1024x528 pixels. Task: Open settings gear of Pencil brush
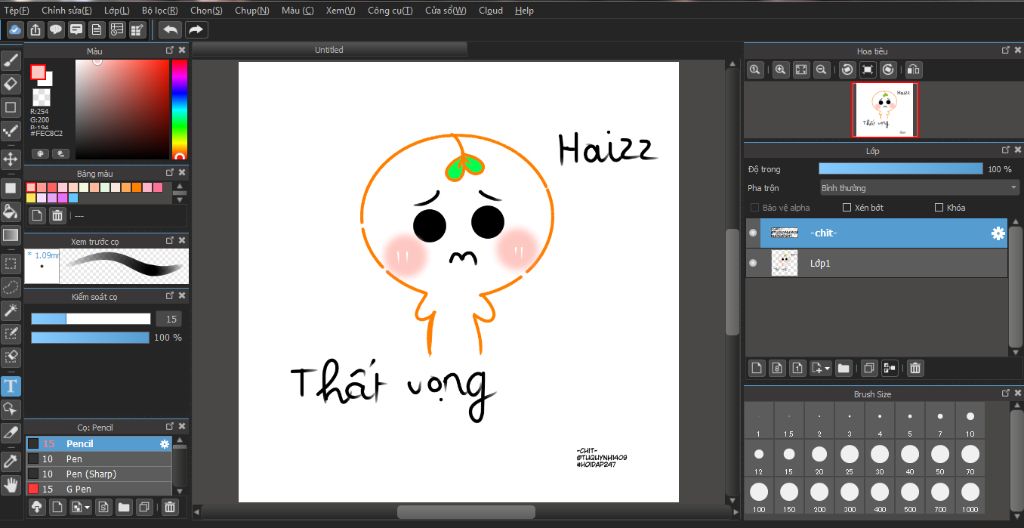165,444
